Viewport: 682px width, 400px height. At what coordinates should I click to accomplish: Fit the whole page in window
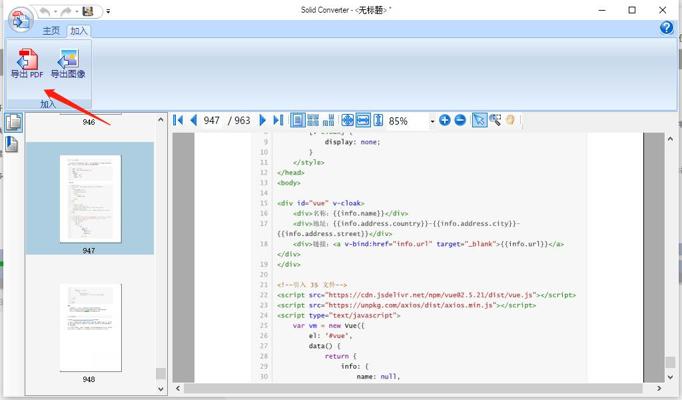click(347, 120)
